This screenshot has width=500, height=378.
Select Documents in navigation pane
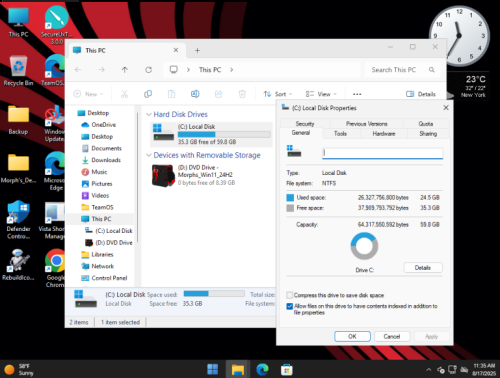click(x=106, y=148)
